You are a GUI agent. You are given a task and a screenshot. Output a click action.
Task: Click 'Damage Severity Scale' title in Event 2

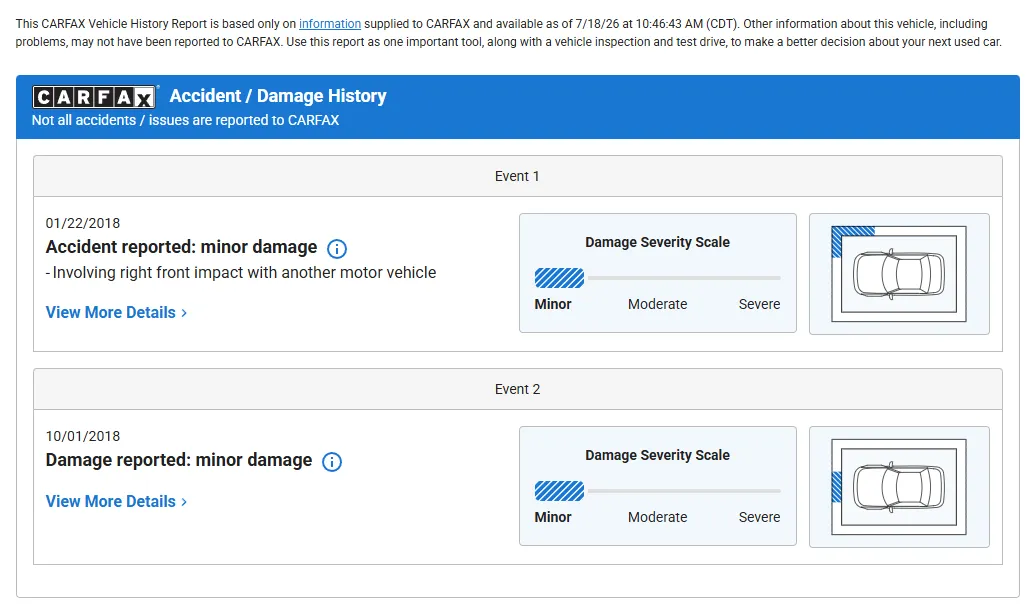coord(658,455)
